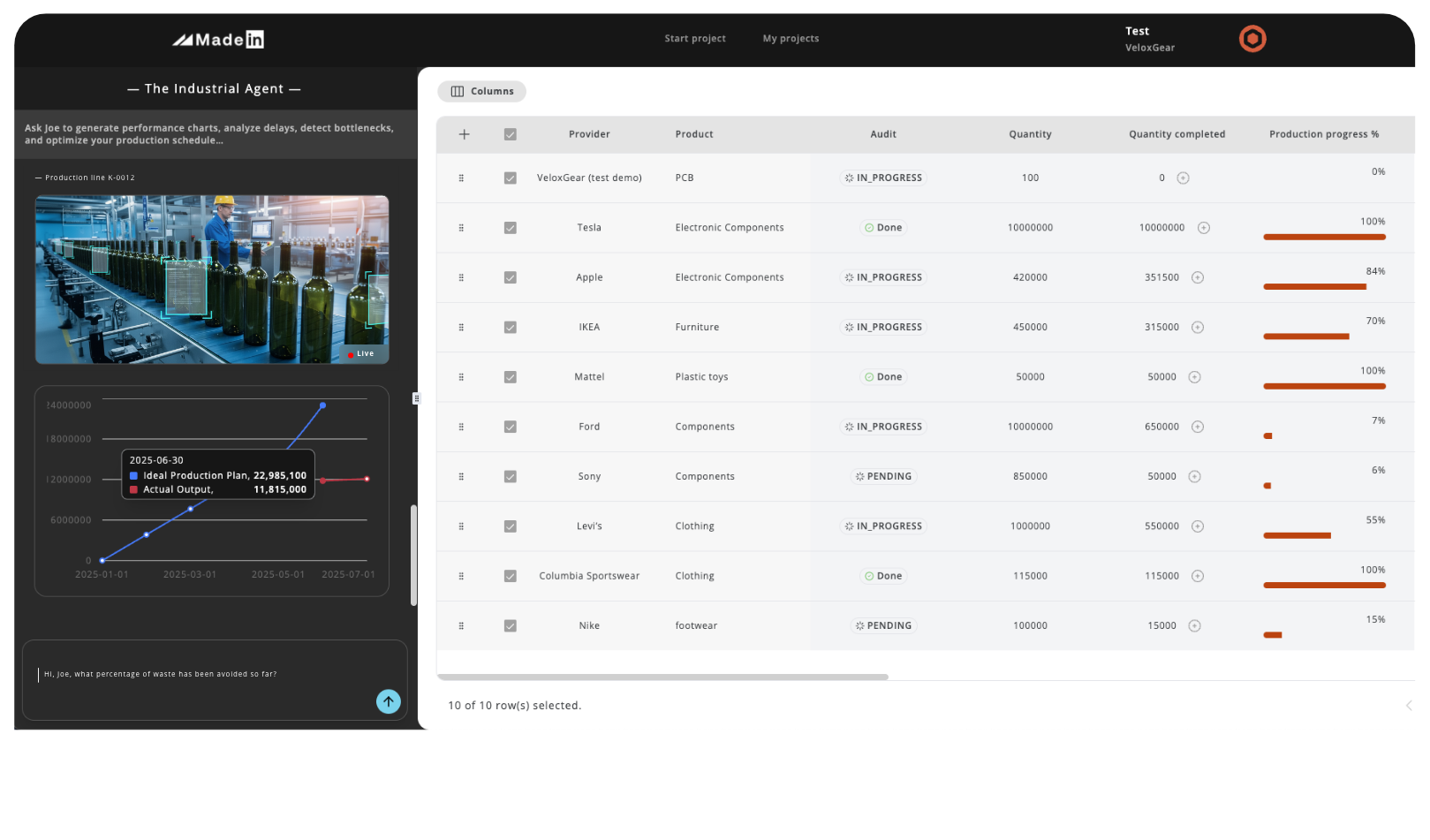Image resolution: width=1430 pixels, height=840 pixels.
Task: Click the drag handle on the IKEA row
Action: click(460, 327)
